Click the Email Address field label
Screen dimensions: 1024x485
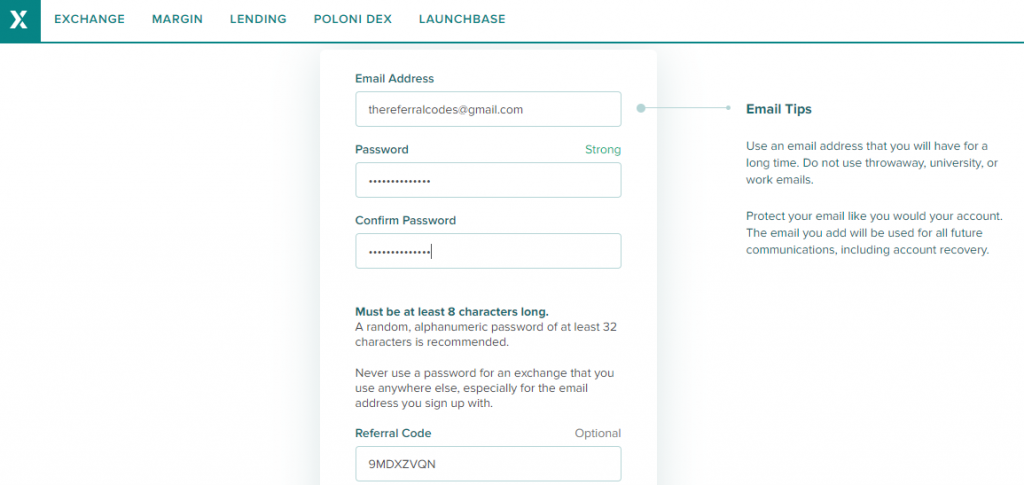[394, 78]
